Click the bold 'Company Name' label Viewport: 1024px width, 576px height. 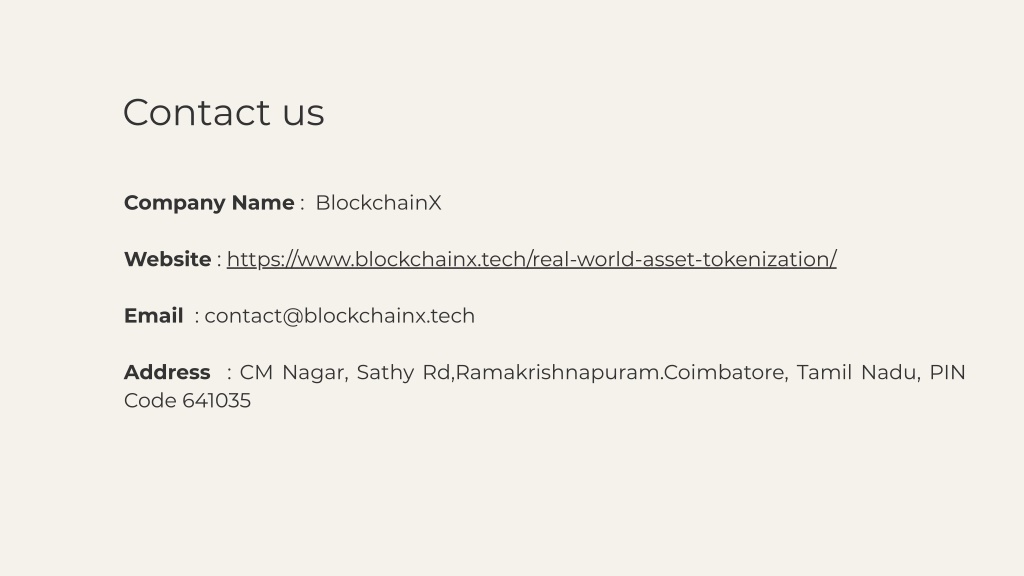coord(208,203)
